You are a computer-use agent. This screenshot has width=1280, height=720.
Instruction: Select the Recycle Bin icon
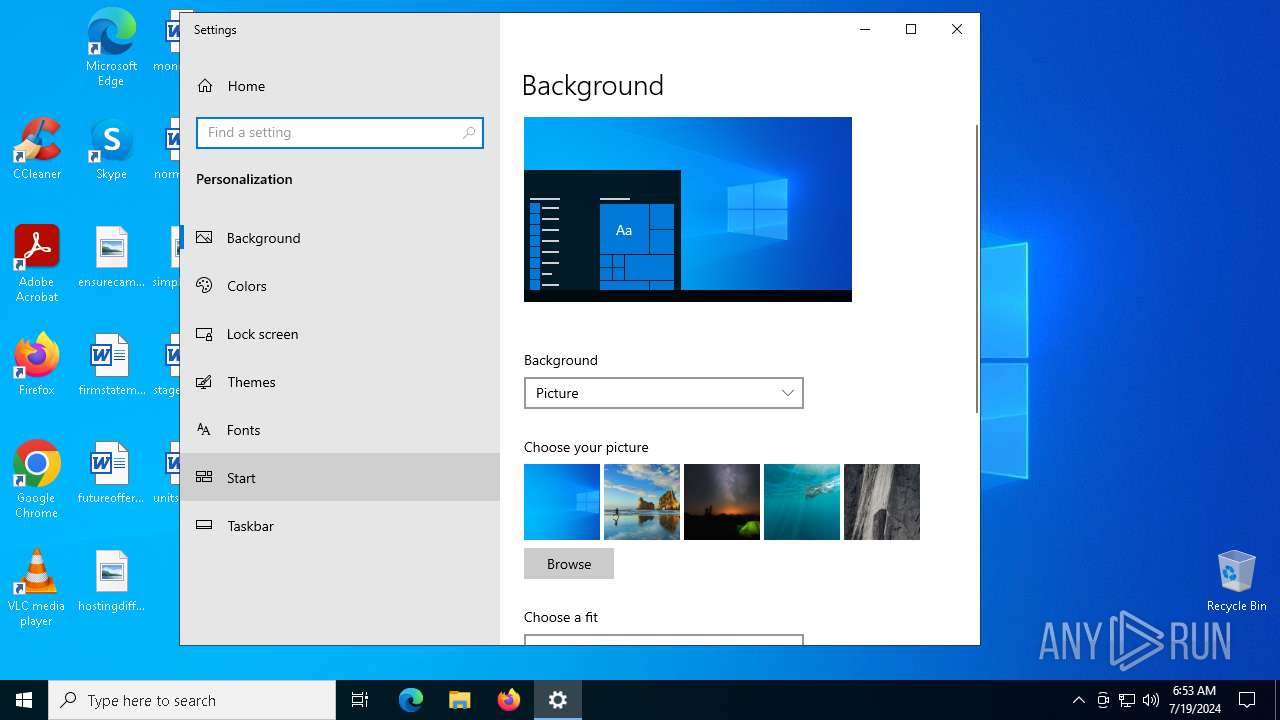pyautogui.click(x=1237, y=580)
